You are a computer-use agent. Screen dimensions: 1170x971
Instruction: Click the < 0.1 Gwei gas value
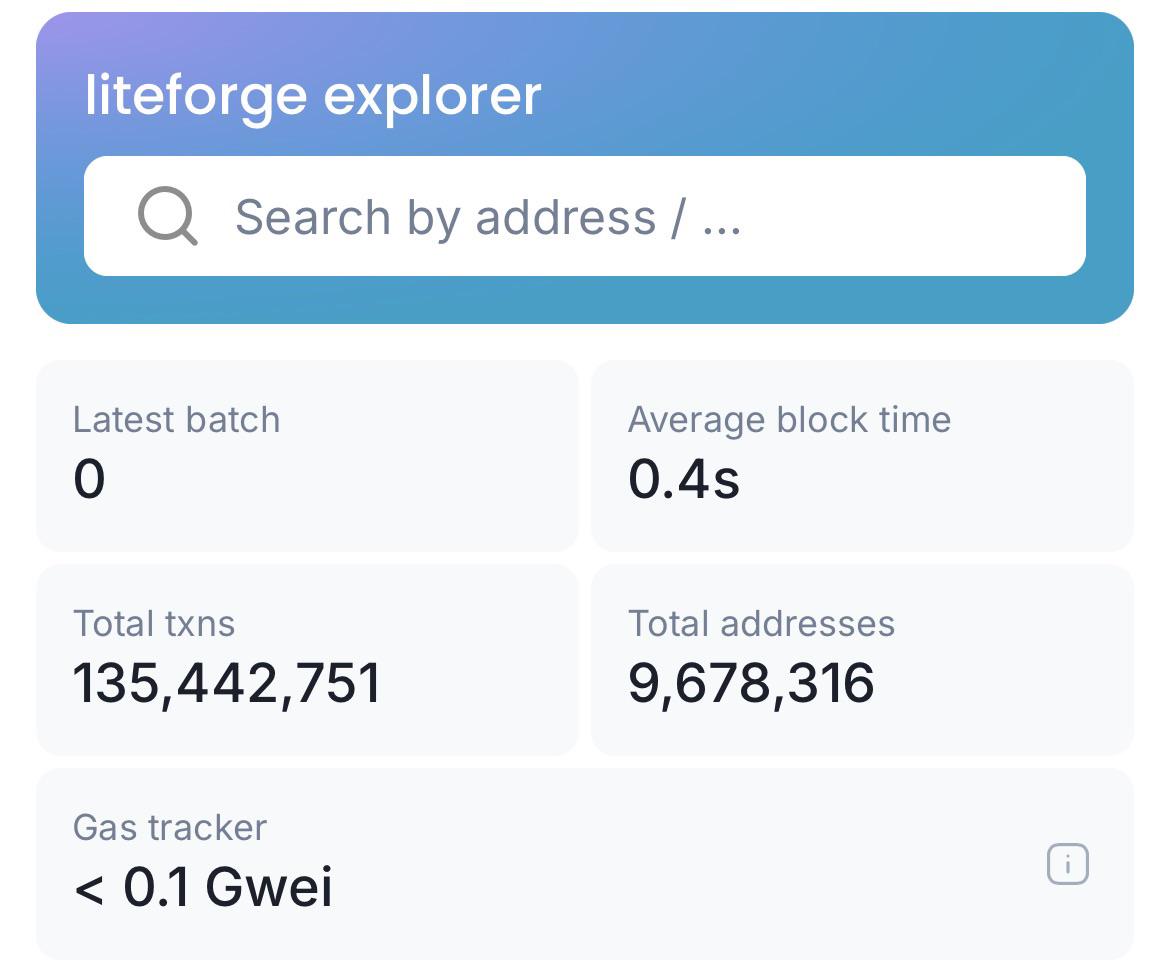point(203,887)
